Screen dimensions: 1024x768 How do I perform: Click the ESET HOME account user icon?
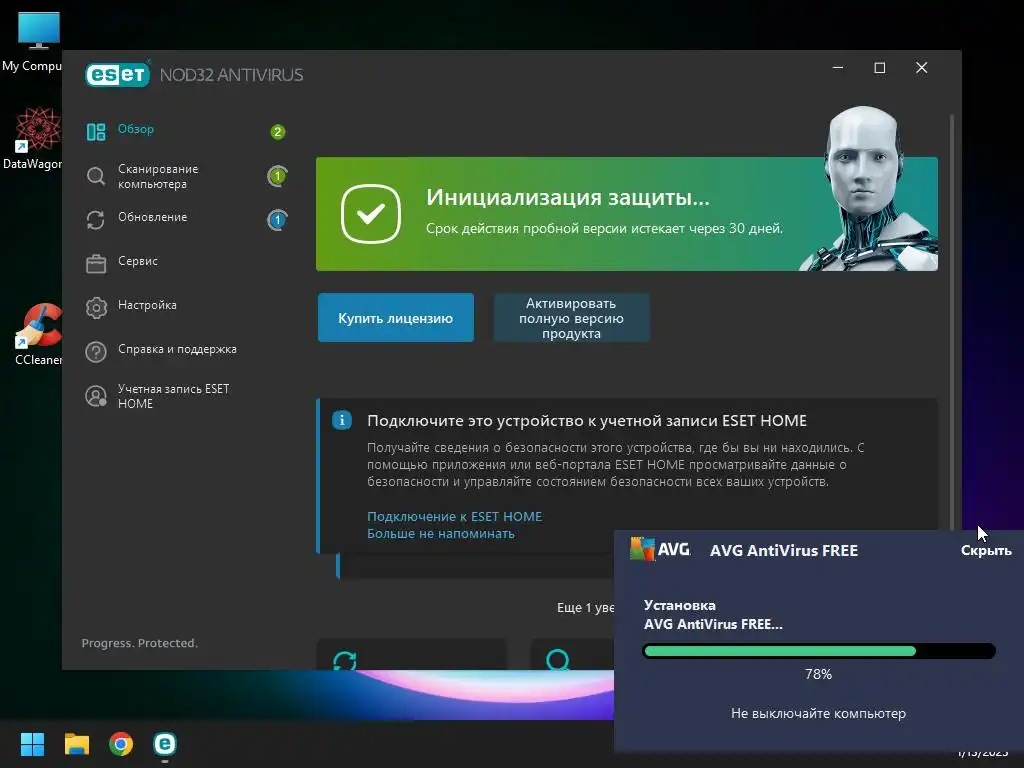pos(96,396)
